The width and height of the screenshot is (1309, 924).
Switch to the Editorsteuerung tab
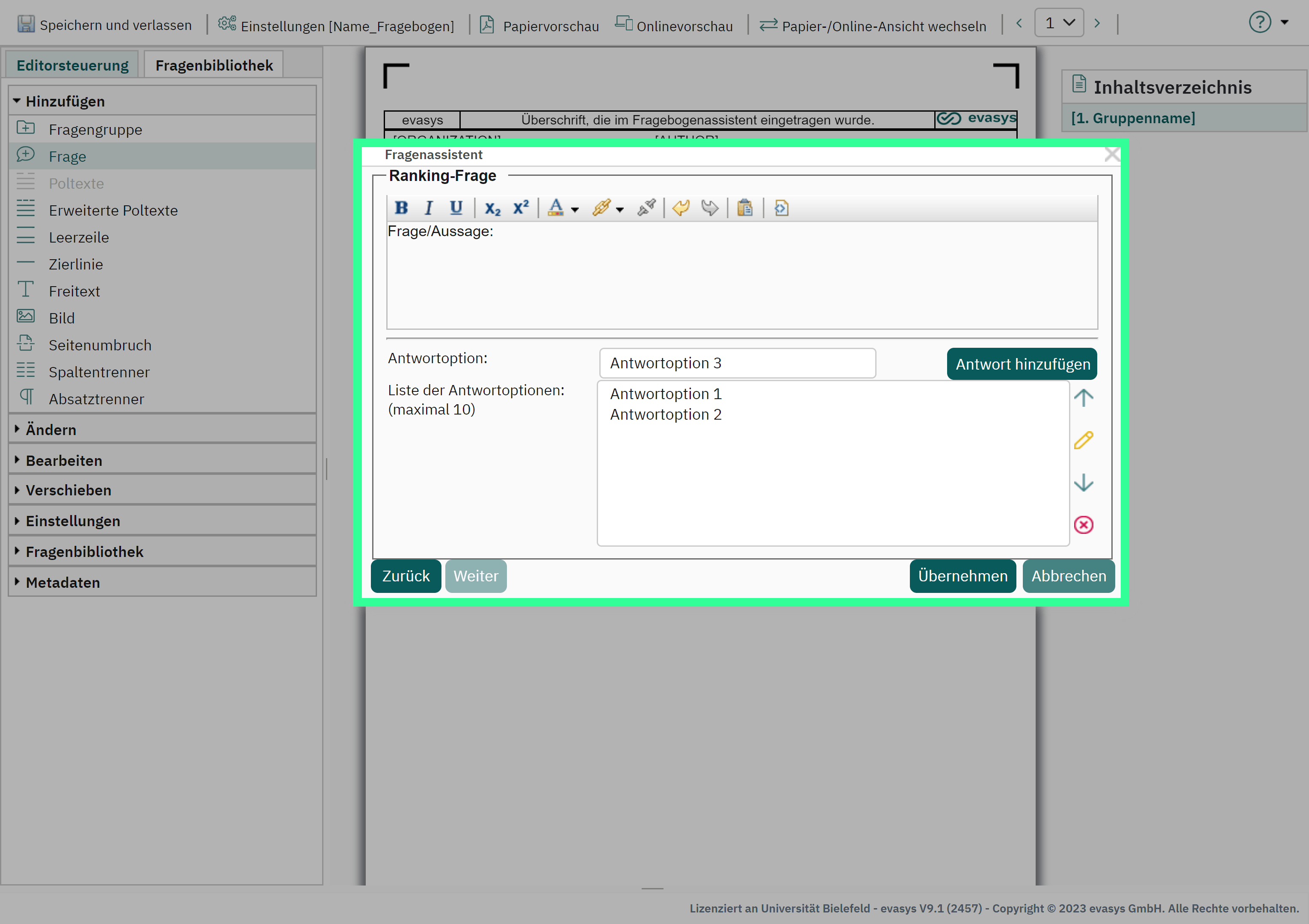click(x=72, y=65)
